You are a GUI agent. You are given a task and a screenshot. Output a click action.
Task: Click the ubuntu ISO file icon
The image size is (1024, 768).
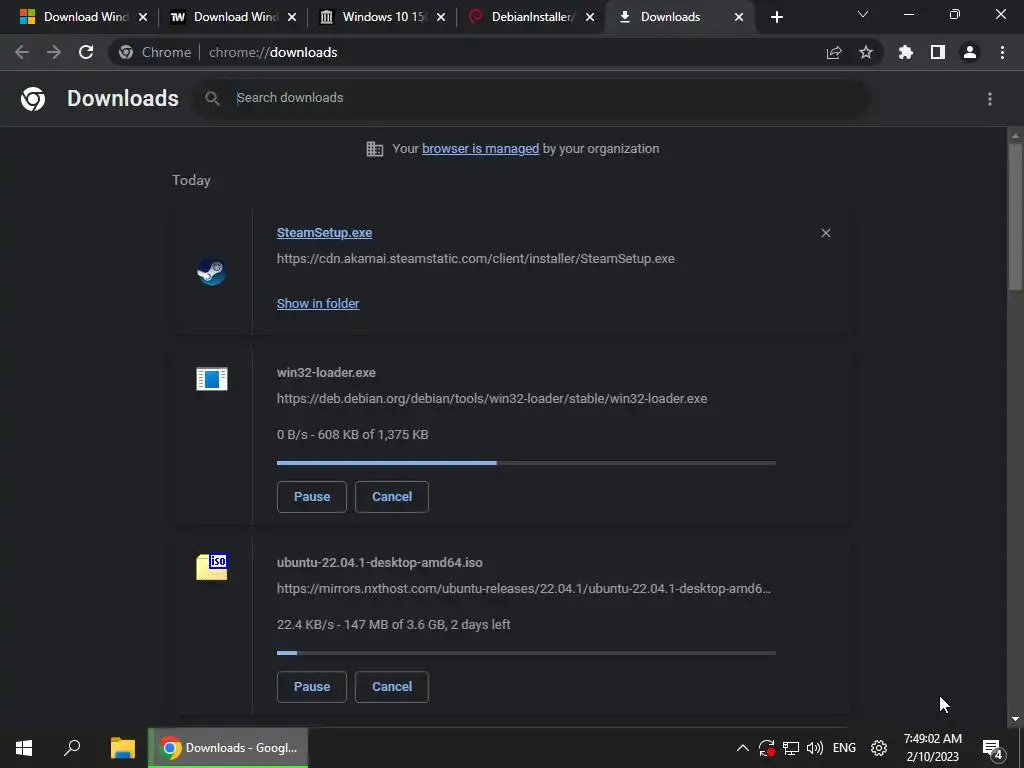pos(212,567)
